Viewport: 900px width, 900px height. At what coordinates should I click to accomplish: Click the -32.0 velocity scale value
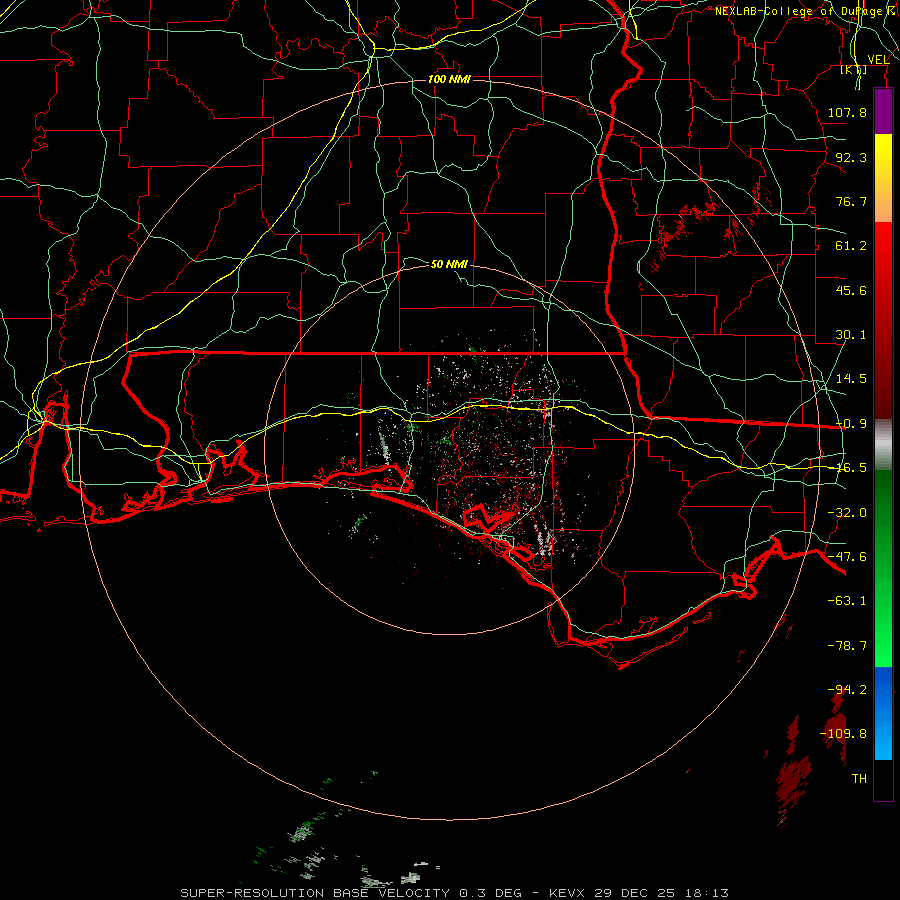[847, 513]
